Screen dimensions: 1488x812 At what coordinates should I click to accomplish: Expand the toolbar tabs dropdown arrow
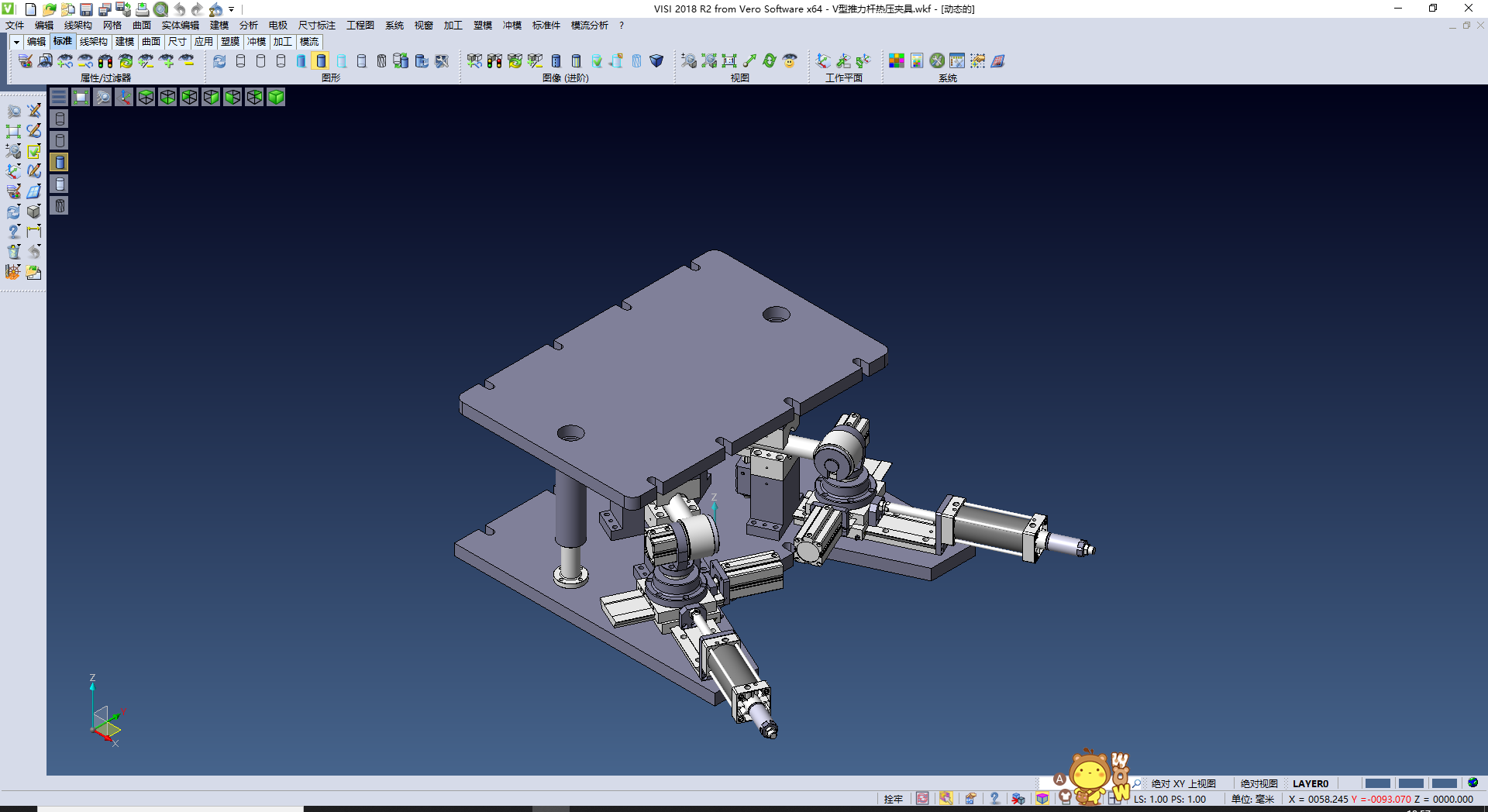pos(15,42)
